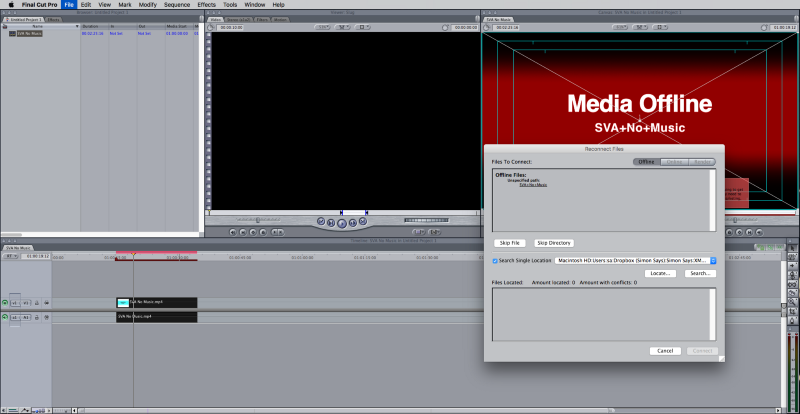Select the Razor Blade tool
This screenshot has height=414, width=800.
[x=792, y=294]
